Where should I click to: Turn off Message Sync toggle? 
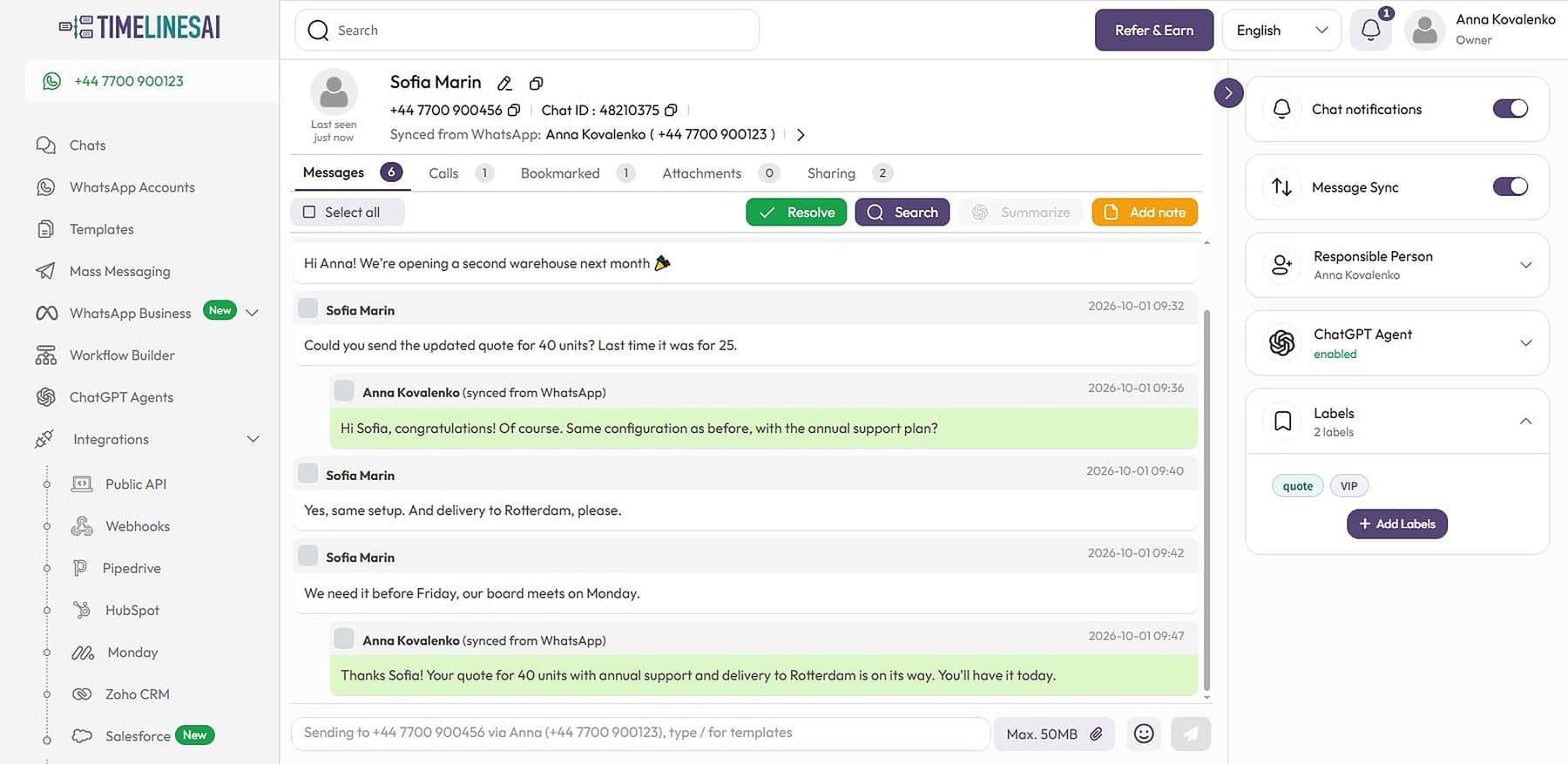tap(1511, 186)
